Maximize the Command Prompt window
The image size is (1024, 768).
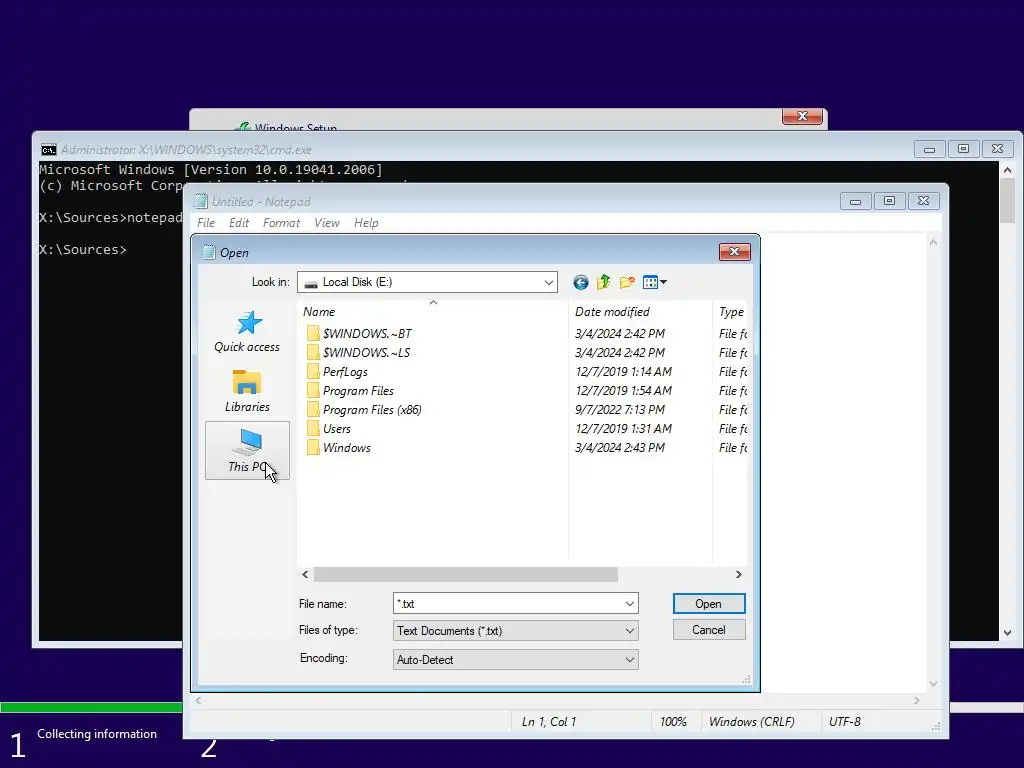tap(963, 149)
